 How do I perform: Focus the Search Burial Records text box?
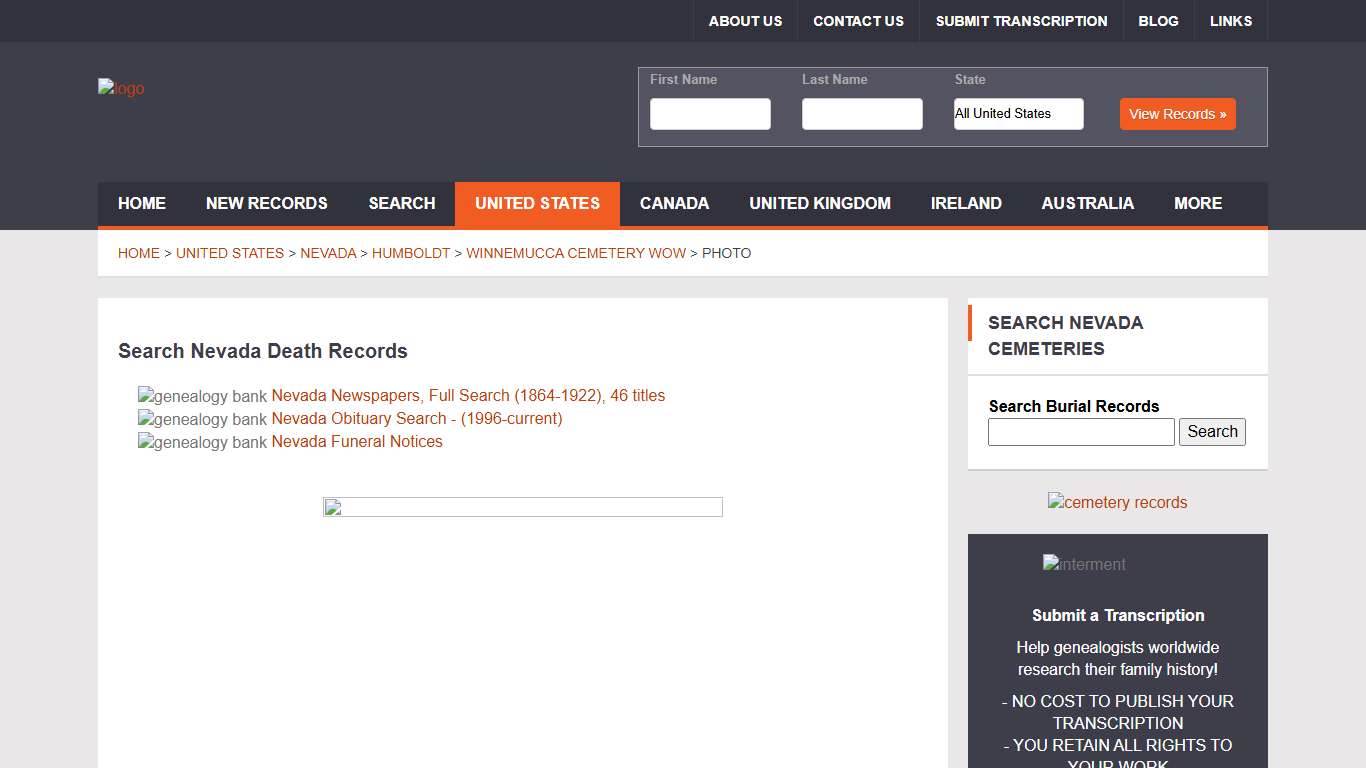point(1081,432)
